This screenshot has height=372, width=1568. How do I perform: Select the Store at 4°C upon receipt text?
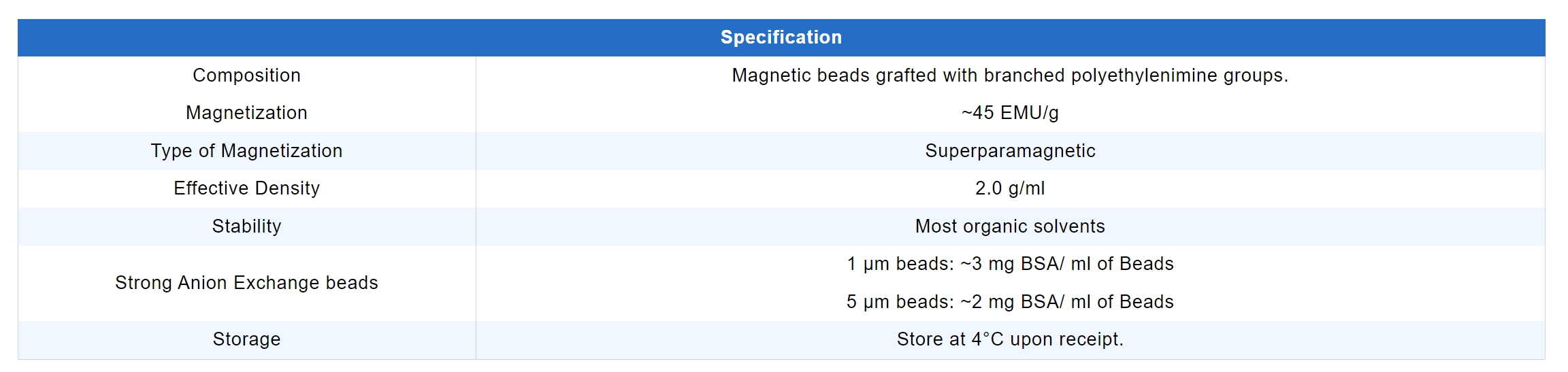1010,339
